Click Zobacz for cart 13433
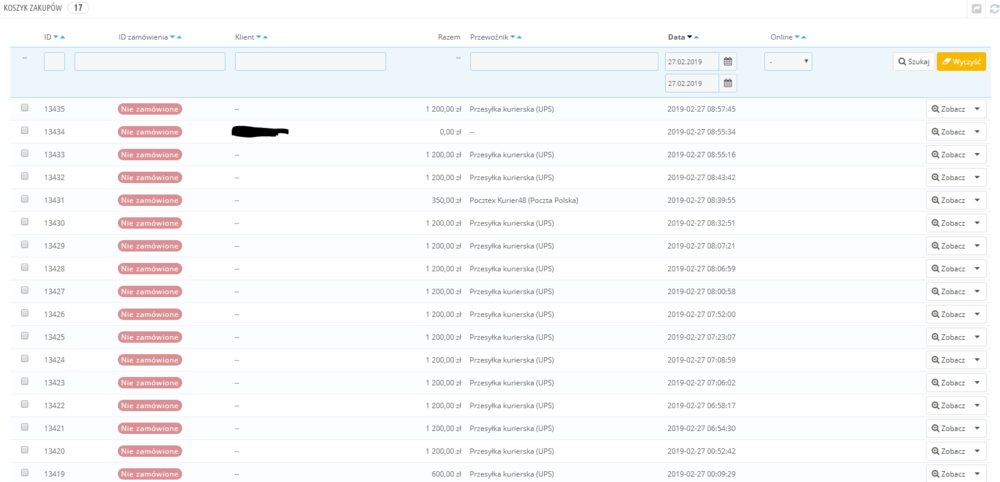The height and width of the screenshot is (482, 1000). click(948, 155)
